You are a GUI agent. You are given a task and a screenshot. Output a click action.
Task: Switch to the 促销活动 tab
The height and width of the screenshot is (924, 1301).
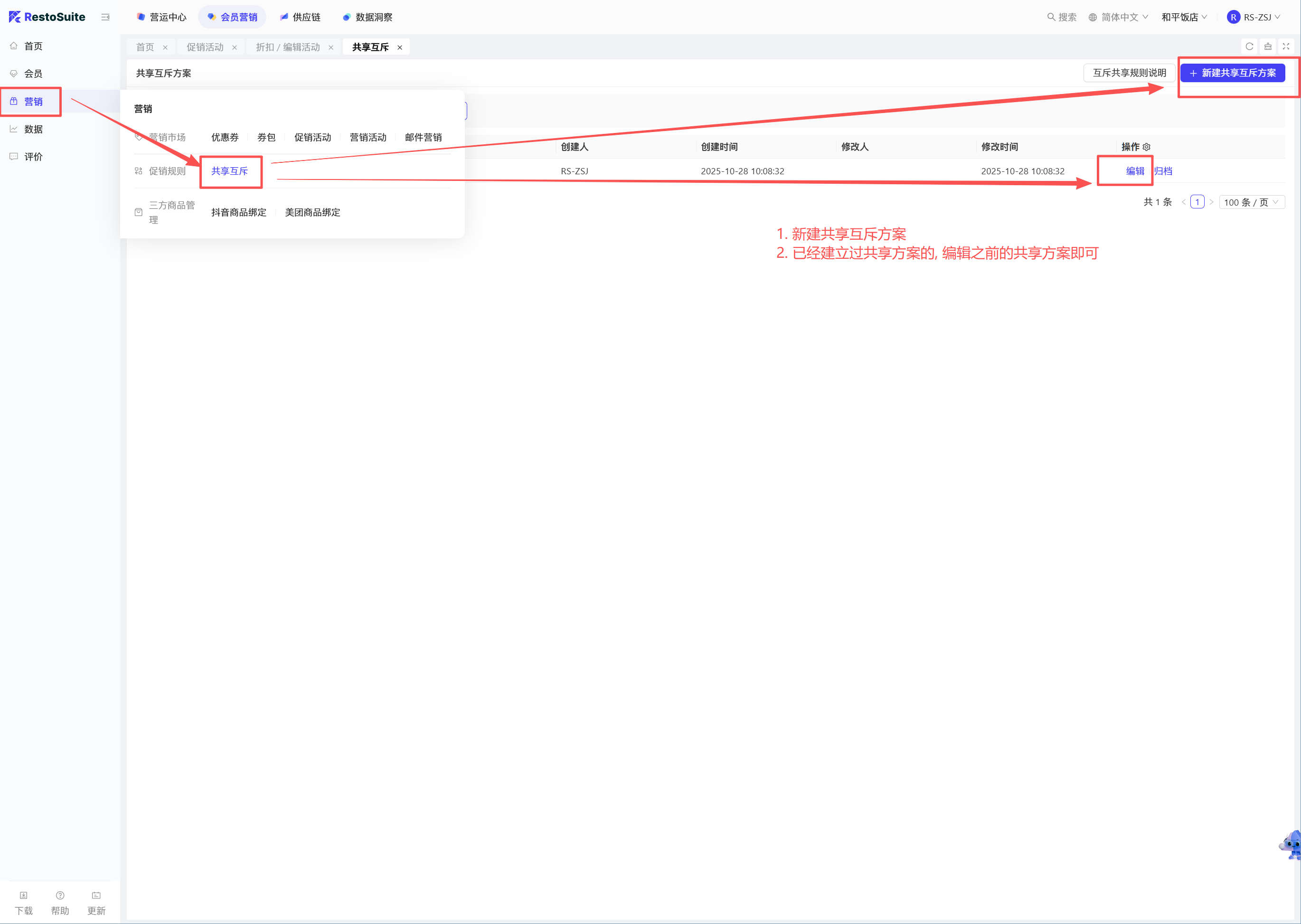[x=205, y=47]
